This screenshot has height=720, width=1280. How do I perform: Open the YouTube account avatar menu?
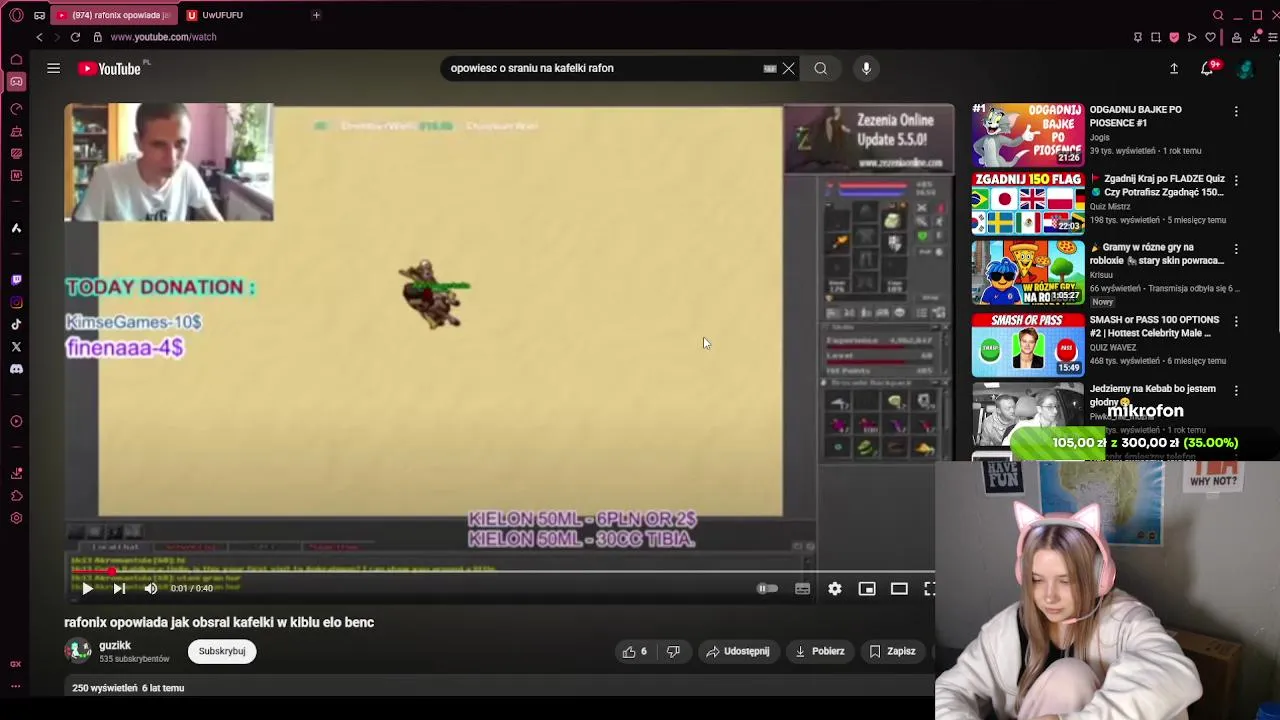tap(1245, 68)
